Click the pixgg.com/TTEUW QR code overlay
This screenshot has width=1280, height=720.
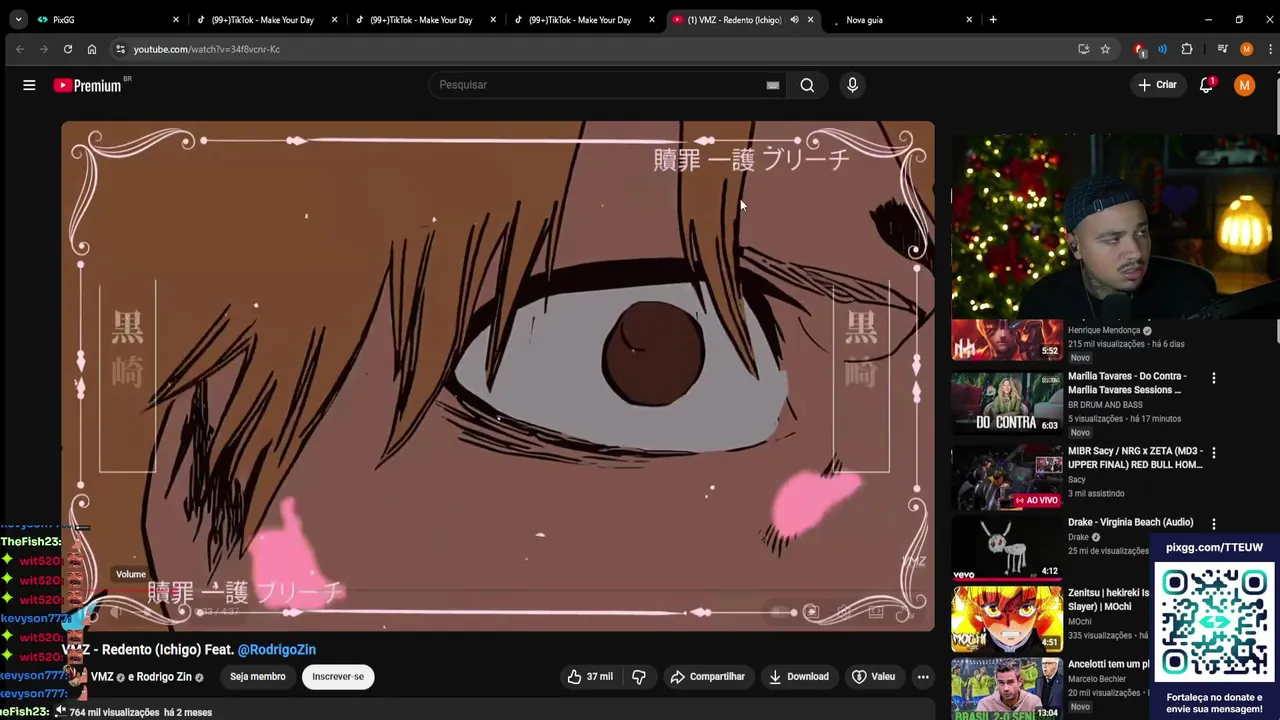(1214, 621)
